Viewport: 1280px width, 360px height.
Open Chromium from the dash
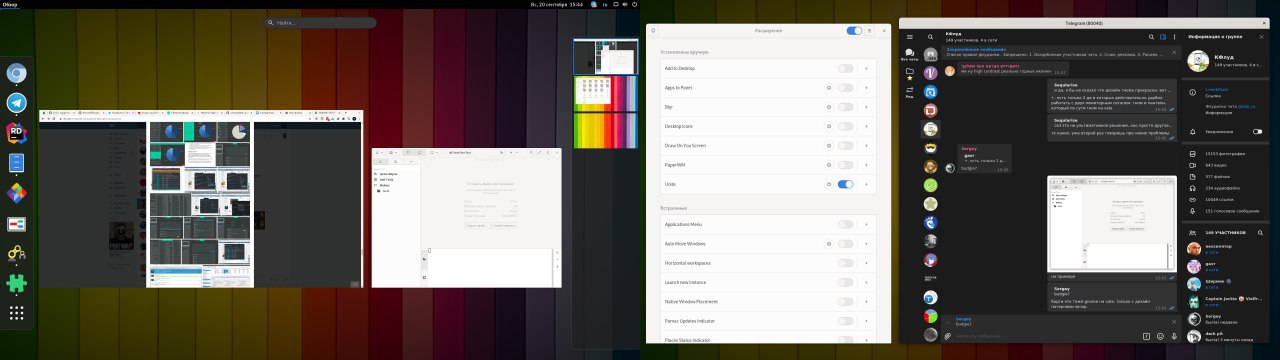click(16, 73)
